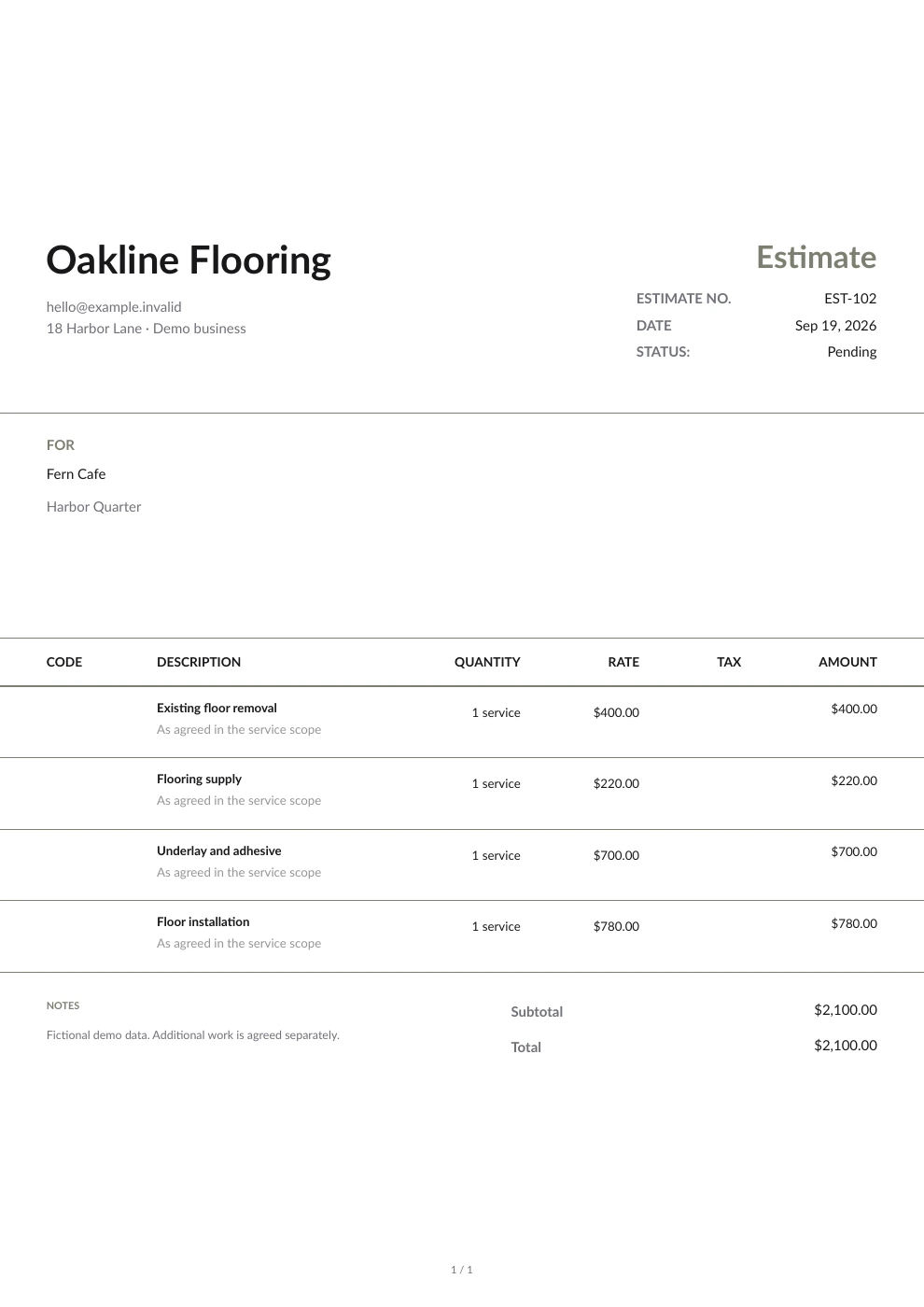This screenshot has height=1307, width=924.
Task: Select the Fictional demo data note text
Action: (x=193, y=1035)
